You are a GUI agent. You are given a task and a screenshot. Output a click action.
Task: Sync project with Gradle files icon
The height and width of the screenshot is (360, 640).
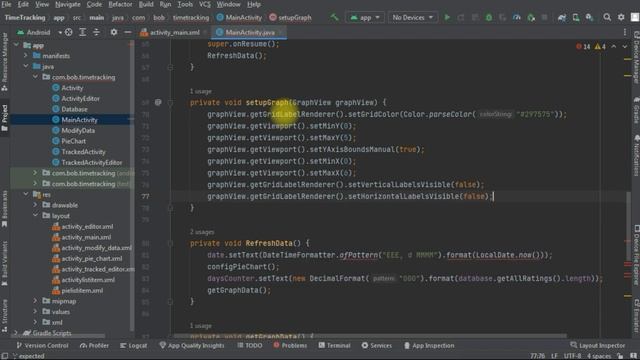point(562,17)
